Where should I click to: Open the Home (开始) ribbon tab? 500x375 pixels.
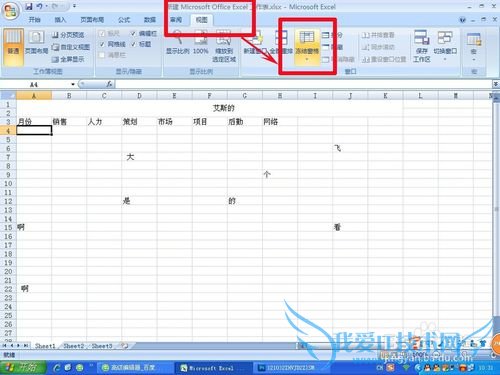coord(34,20)
